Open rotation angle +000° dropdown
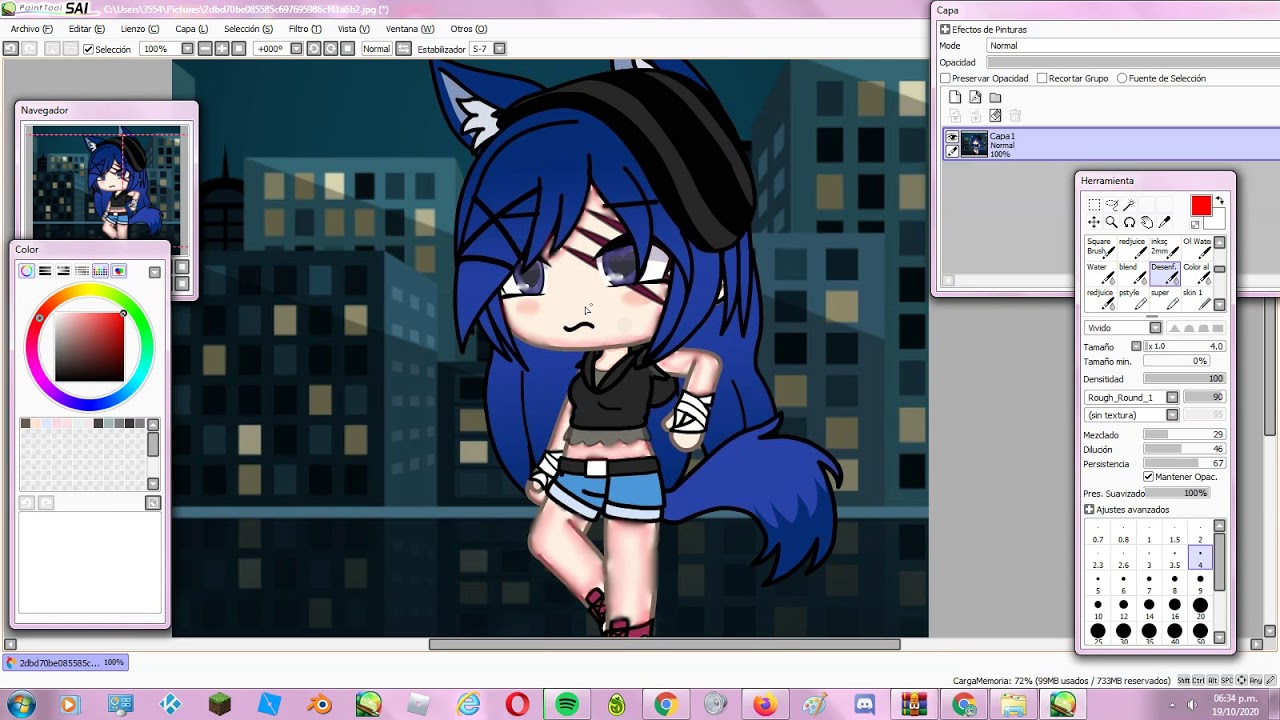This screenshot has height=720, width=1280. (296, 49)
